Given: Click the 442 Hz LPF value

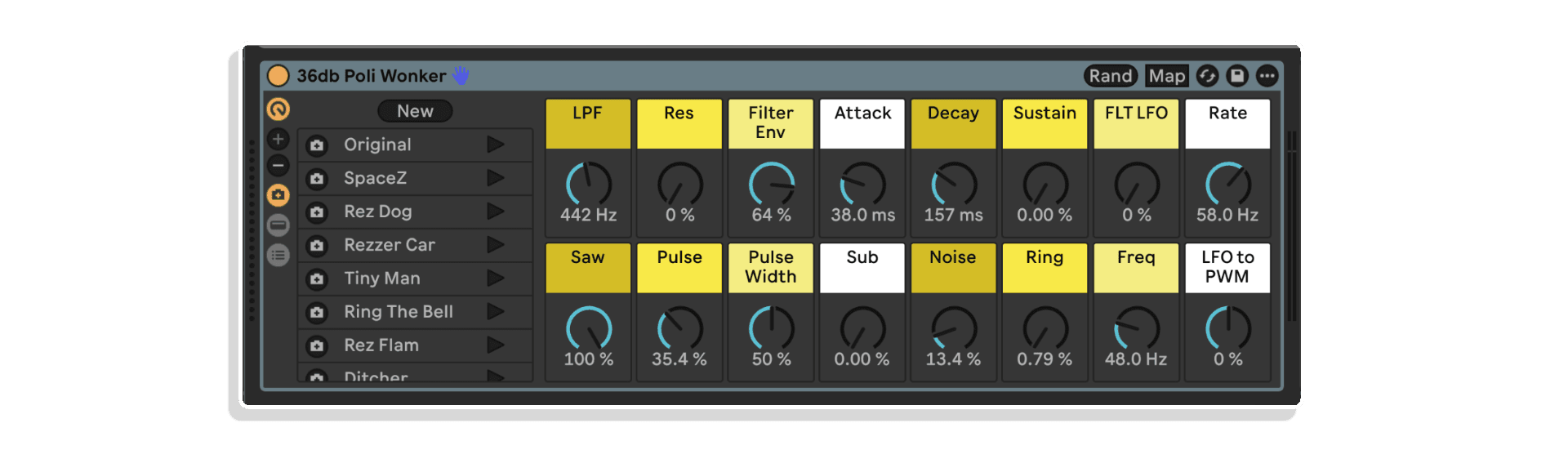Looking at the screenshot, I should (x=588, y=215).
